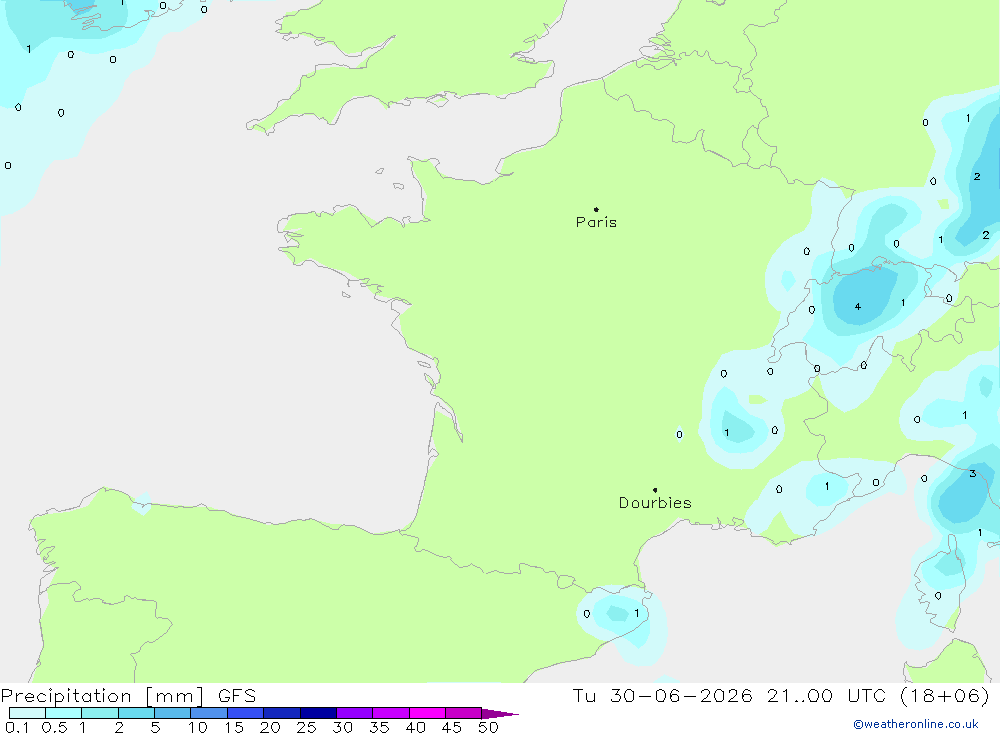
Task: Click the precipitation value '4' on the map
Action: 858,307
